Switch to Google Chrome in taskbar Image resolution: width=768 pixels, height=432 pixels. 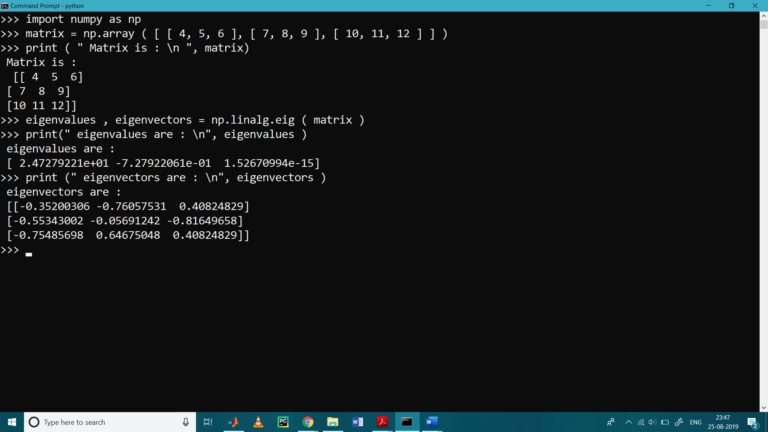tap(308, 422)
